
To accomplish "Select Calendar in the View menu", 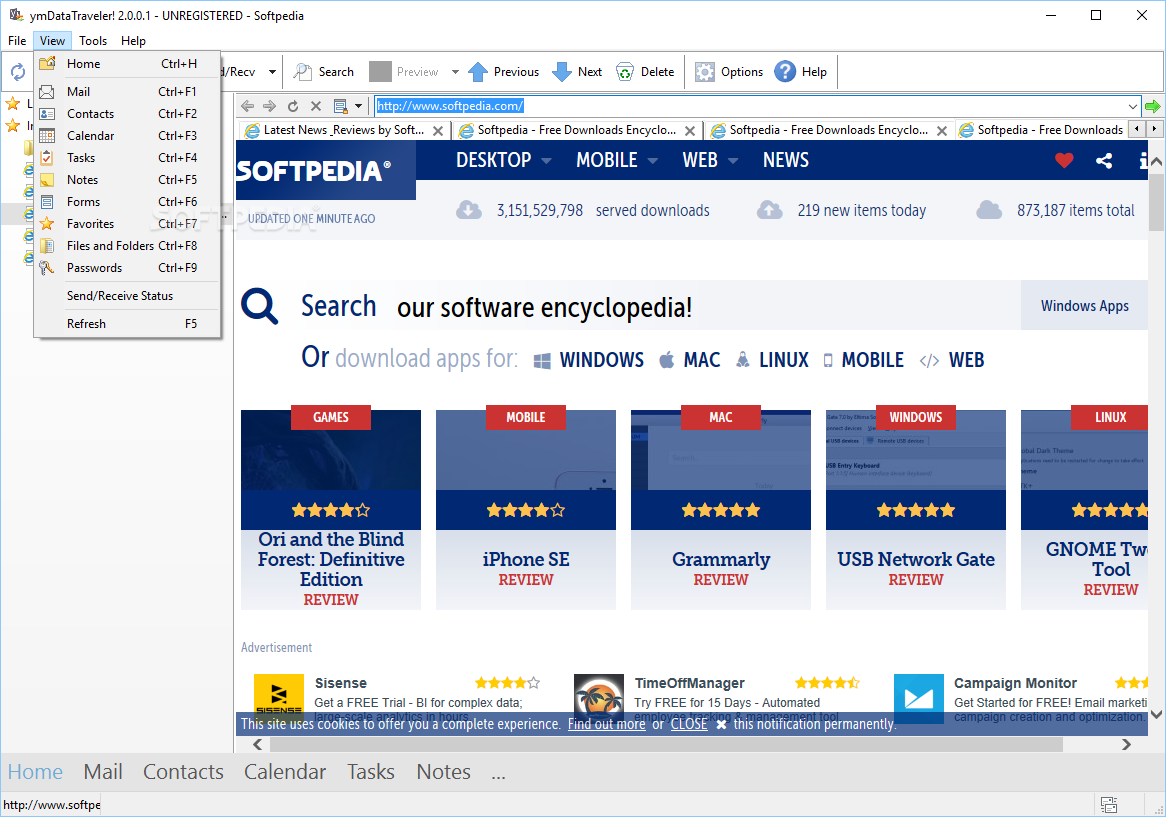I will pos(127,135).
